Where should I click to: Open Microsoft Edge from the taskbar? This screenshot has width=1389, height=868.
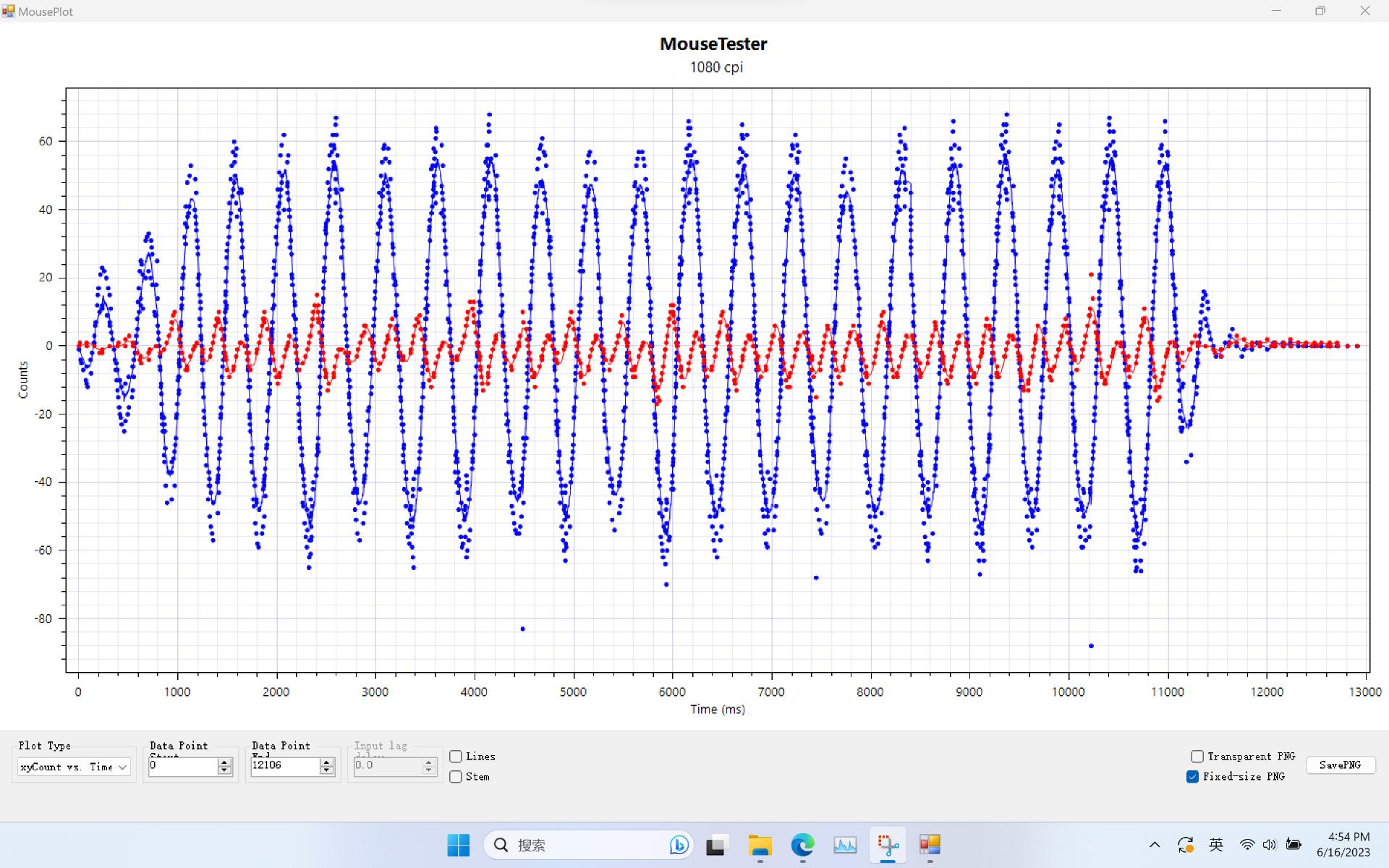802,845
